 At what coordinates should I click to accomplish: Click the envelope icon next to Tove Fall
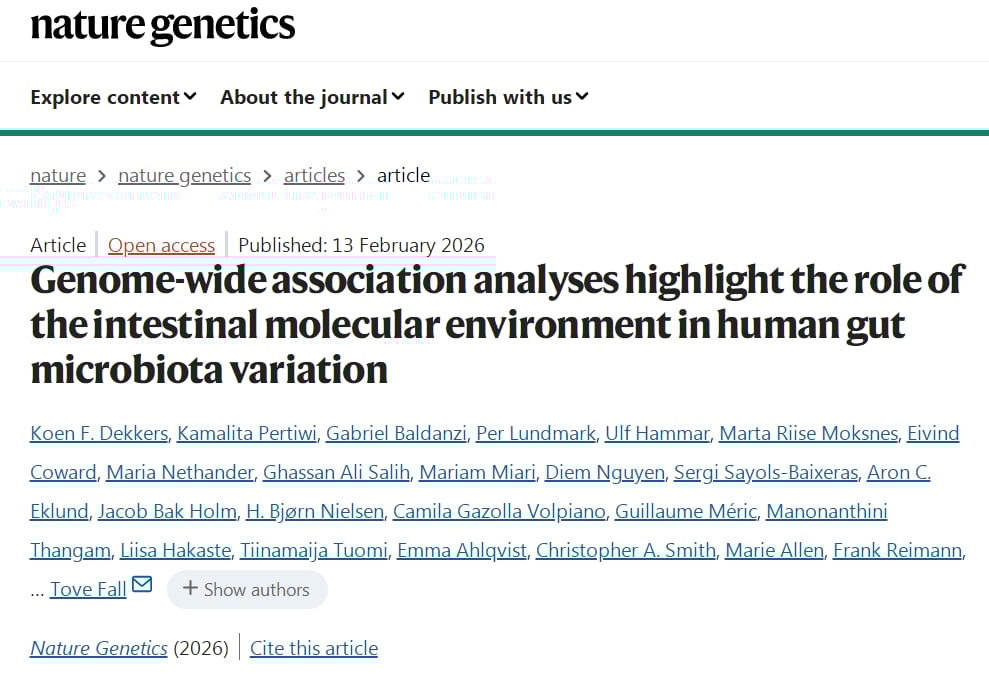coord(142,584)
